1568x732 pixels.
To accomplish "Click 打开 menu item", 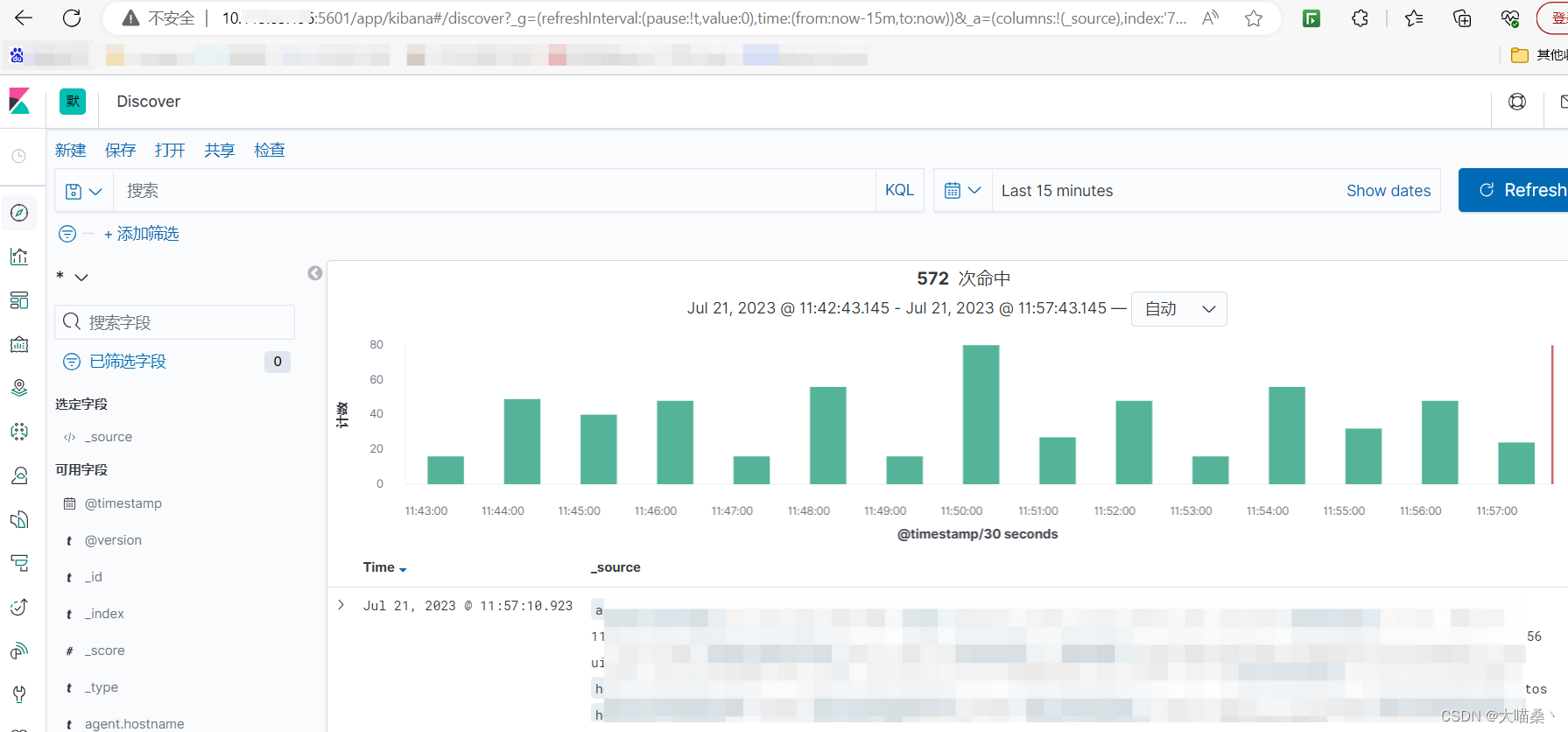I will [x=170, y=150].
